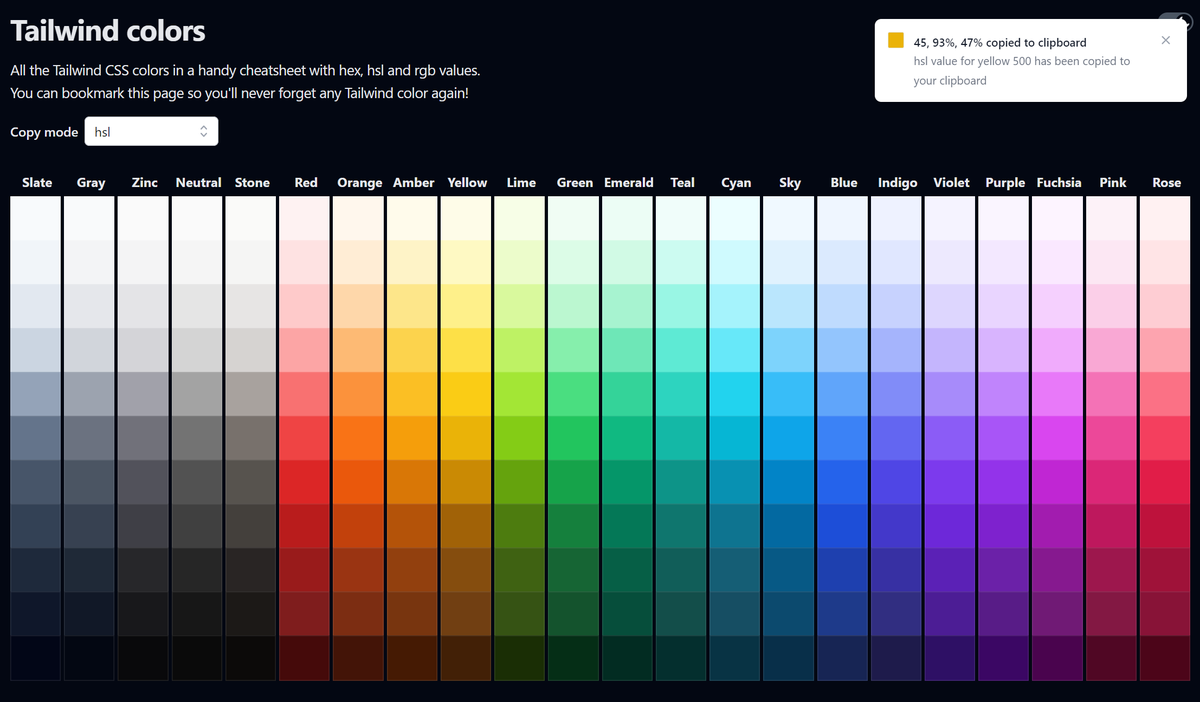This screenshot has width=1200, height=702.
Task: Click the yellow square icon in the notification
Action: click(896, 41)
